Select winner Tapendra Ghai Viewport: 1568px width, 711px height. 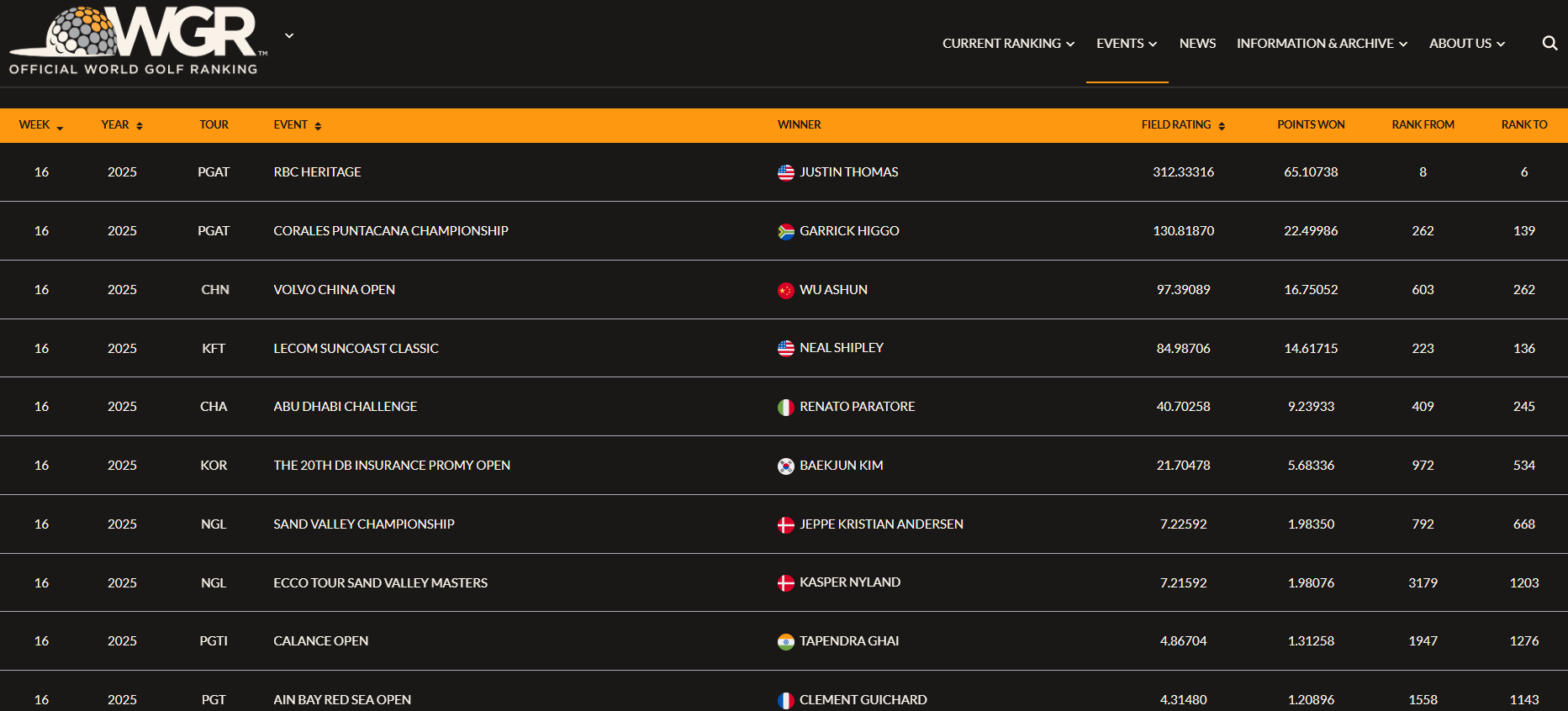849,640
